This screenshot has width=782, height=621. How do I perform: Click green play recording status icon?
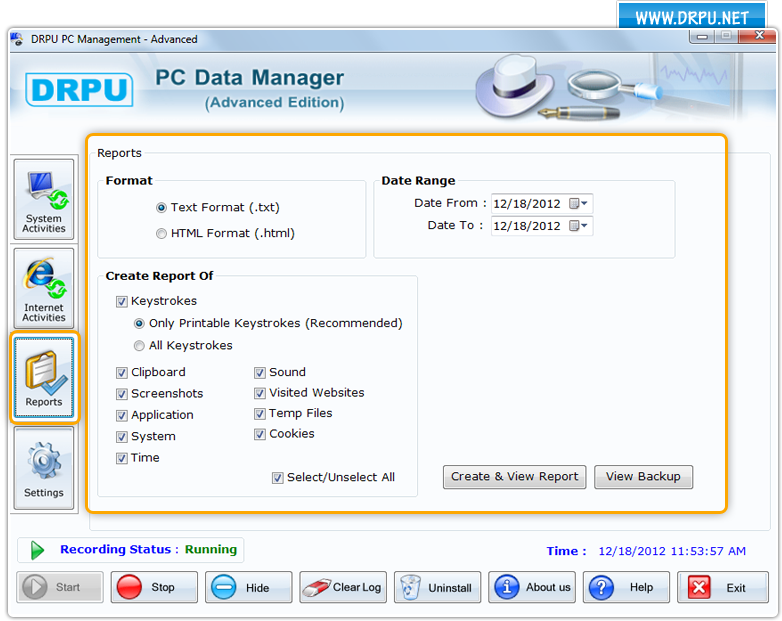tap(37, 550)
